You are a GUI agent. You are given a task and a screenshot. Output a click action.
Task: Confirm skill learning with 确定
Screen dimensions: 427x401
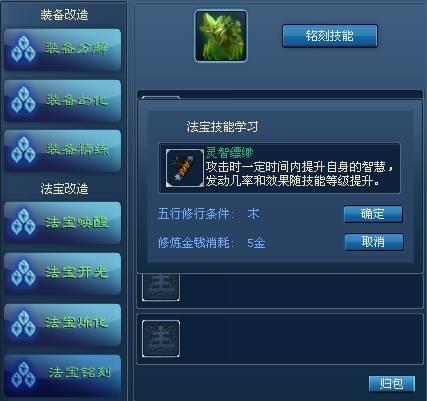(x=373, y=214)
